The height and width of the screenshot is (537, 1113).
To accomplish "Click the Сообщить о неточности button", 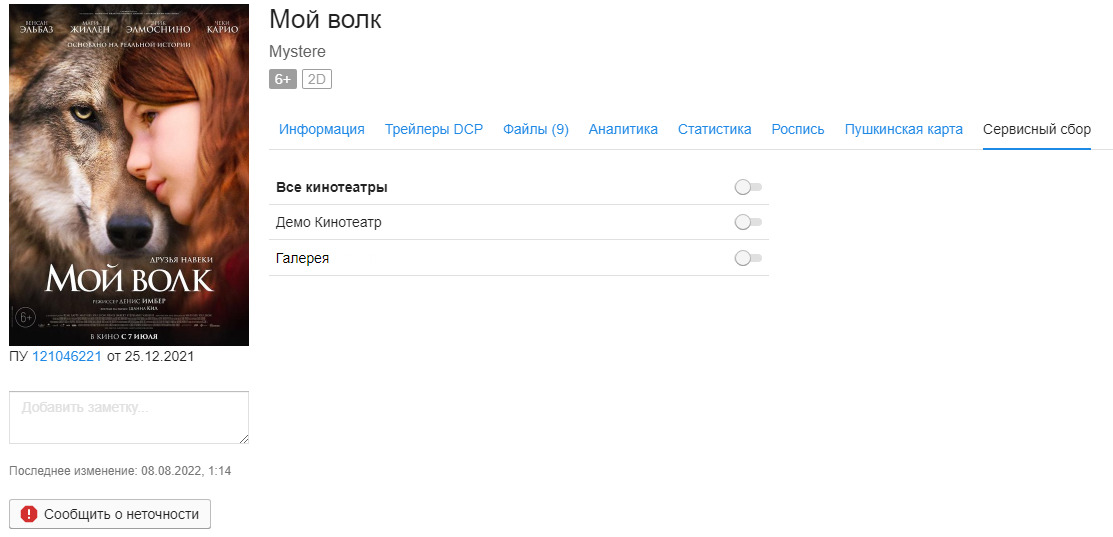I will tap(110, 514).
